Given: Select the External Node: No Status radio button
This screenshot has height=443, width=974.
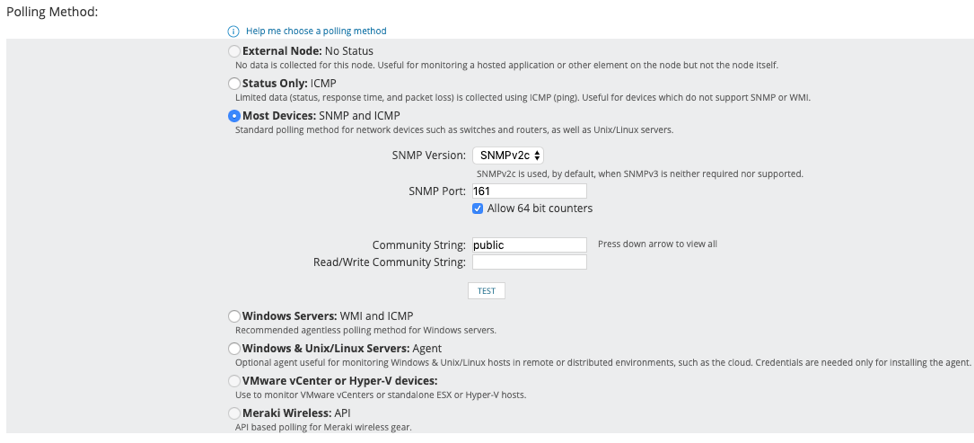Looking at the screenshot, I should [x=234, y=51].
